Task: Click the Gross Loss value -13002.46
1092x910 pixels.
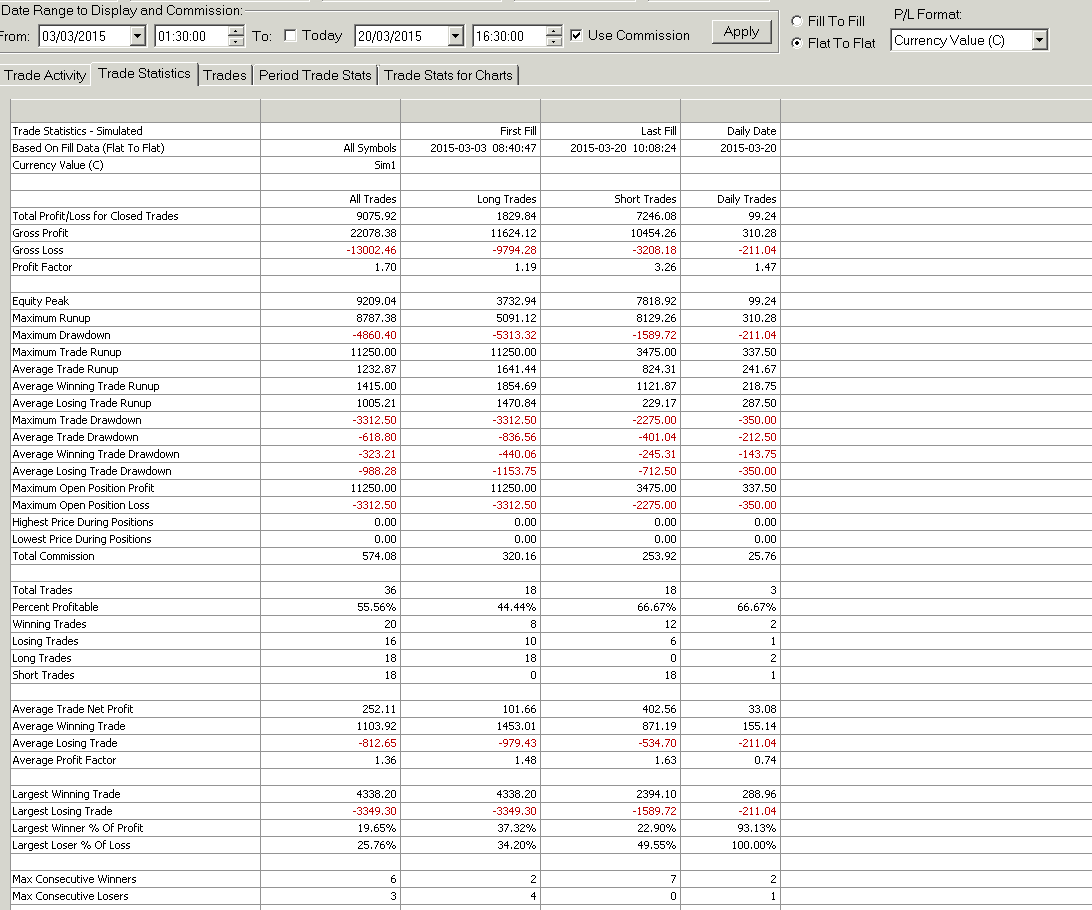Action: tap(371, 250)
